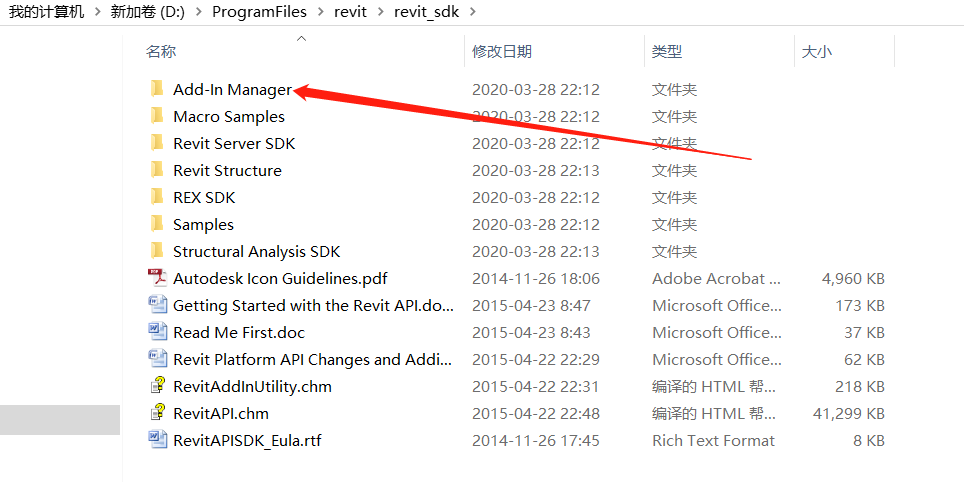Image resolution: width=964 pixels, height=482 pixels.
Task: Click the document icon of RevitAPISDK_Eula.rtf
Action: point(157,440)
